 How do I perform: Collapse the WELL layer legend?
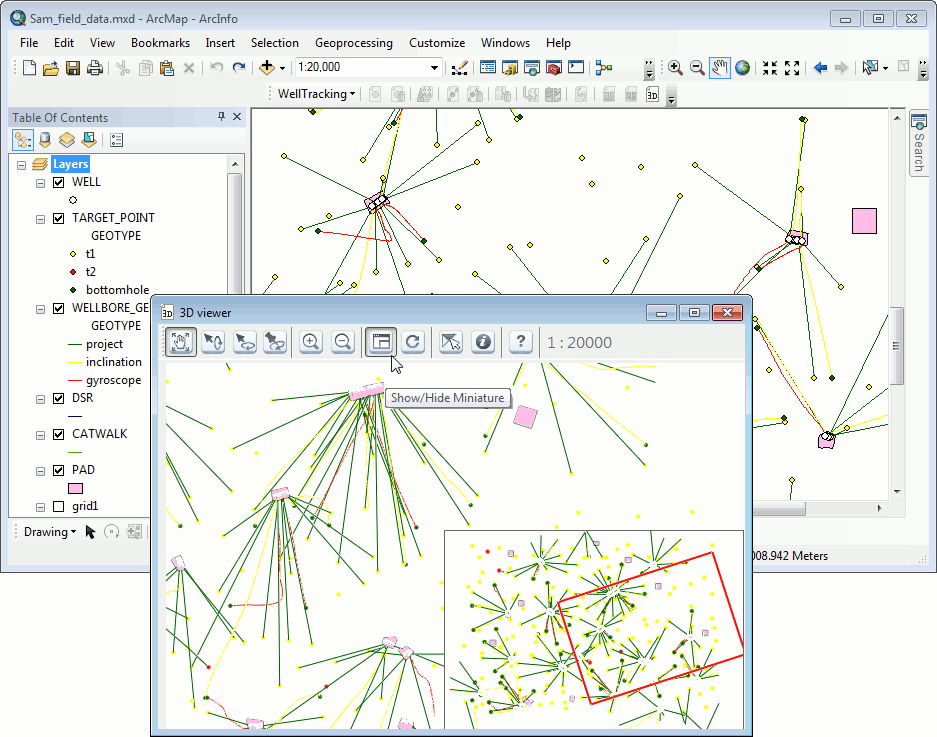[x=41, y=183]
